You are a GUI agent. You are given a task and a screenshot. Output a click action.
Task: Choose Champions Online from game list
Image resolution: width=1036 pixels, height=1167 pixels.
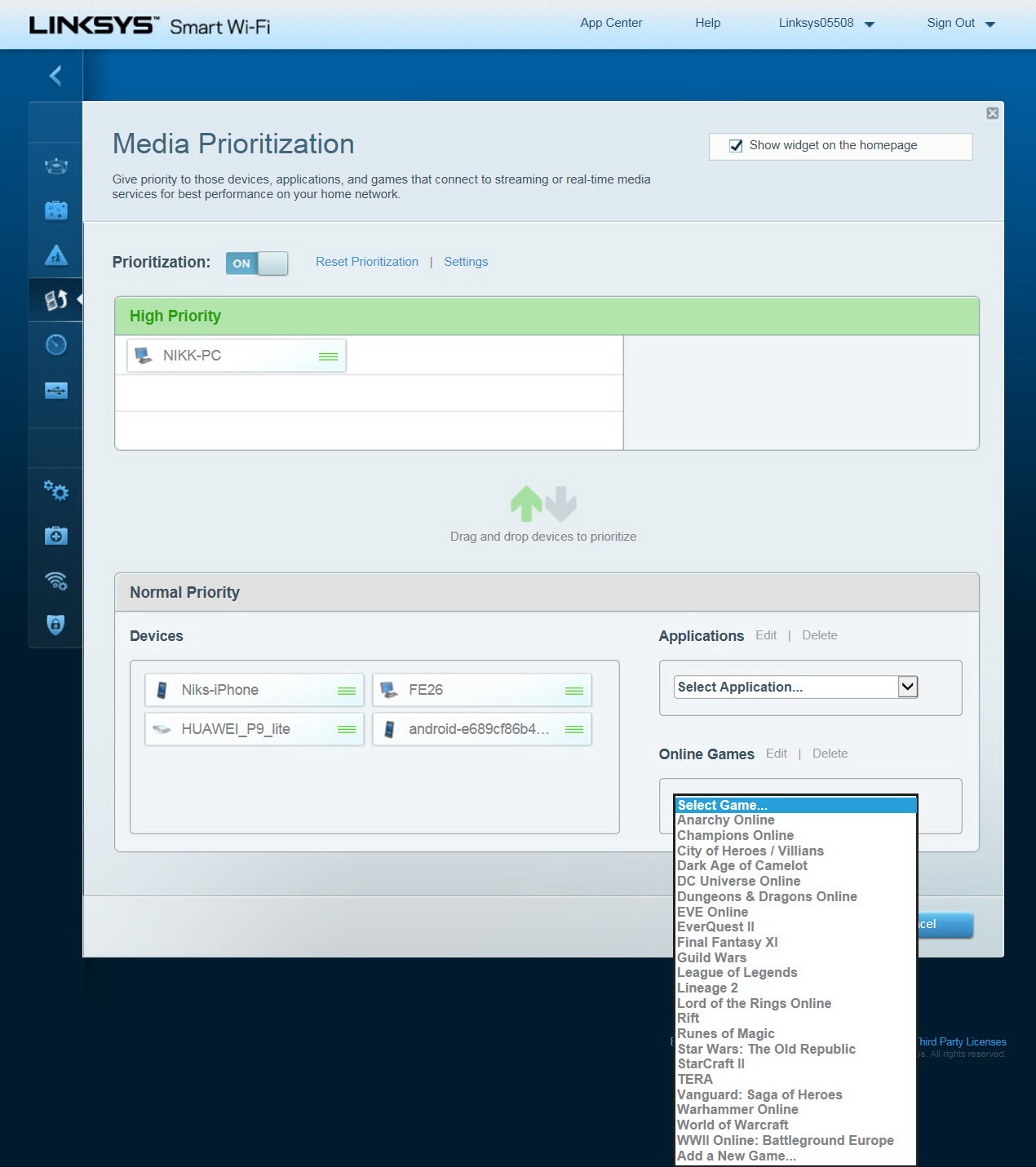click(x=796, y=836)
